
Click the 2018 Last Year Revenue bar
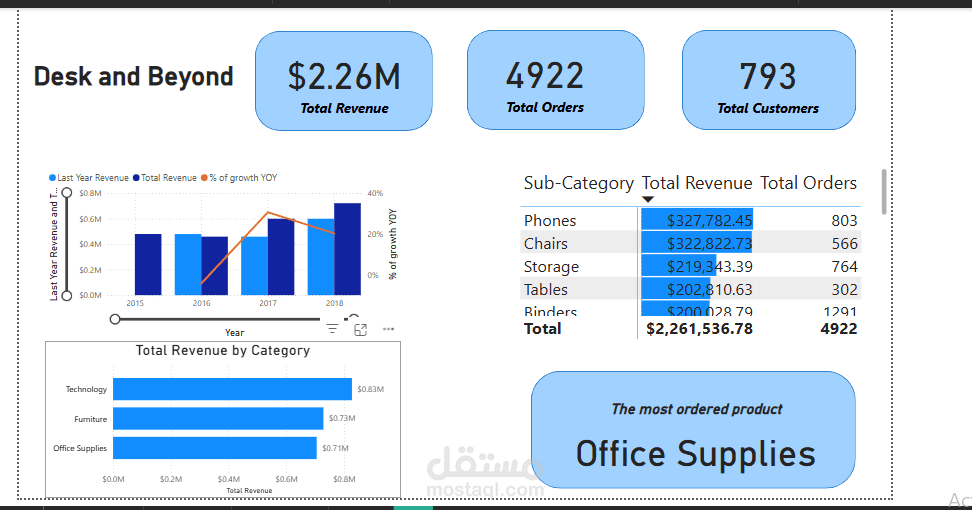click(x=321, y=257)
